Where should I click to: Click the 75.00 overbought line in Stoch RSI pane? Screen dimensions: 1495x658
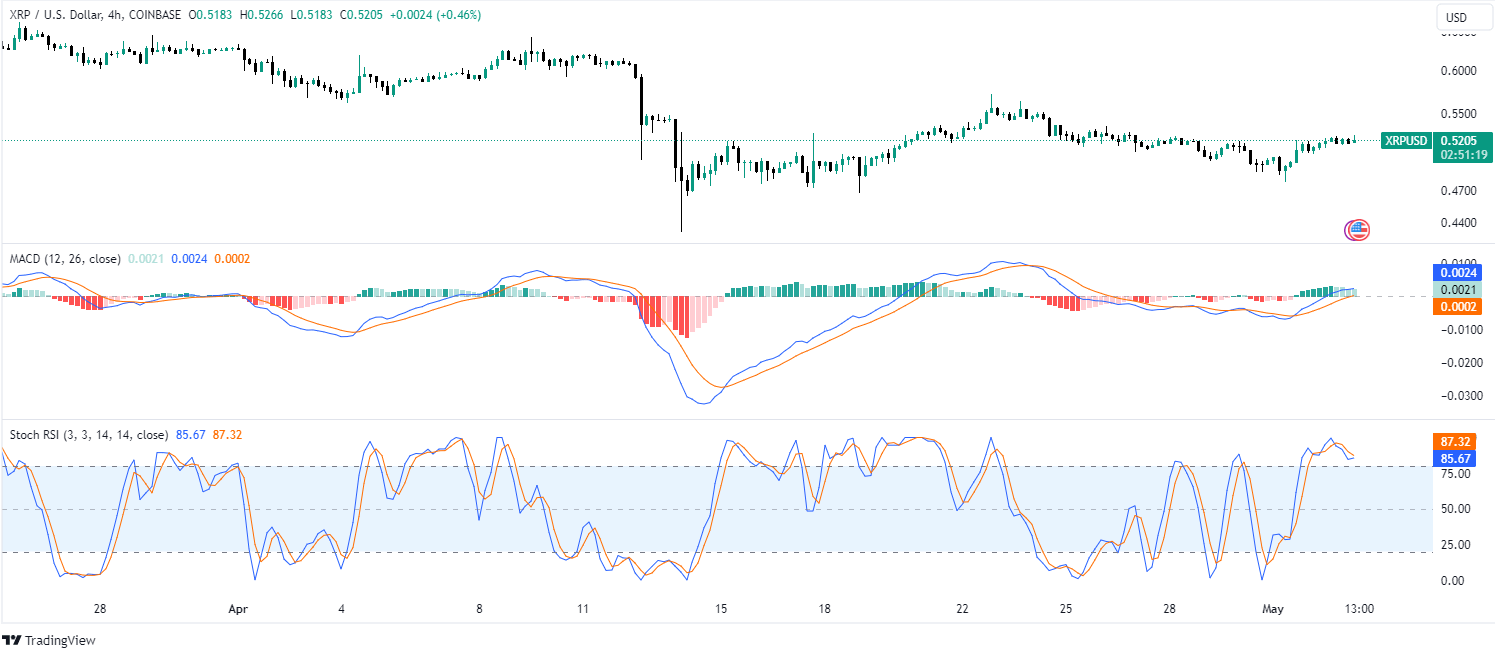tap(700, 466)
